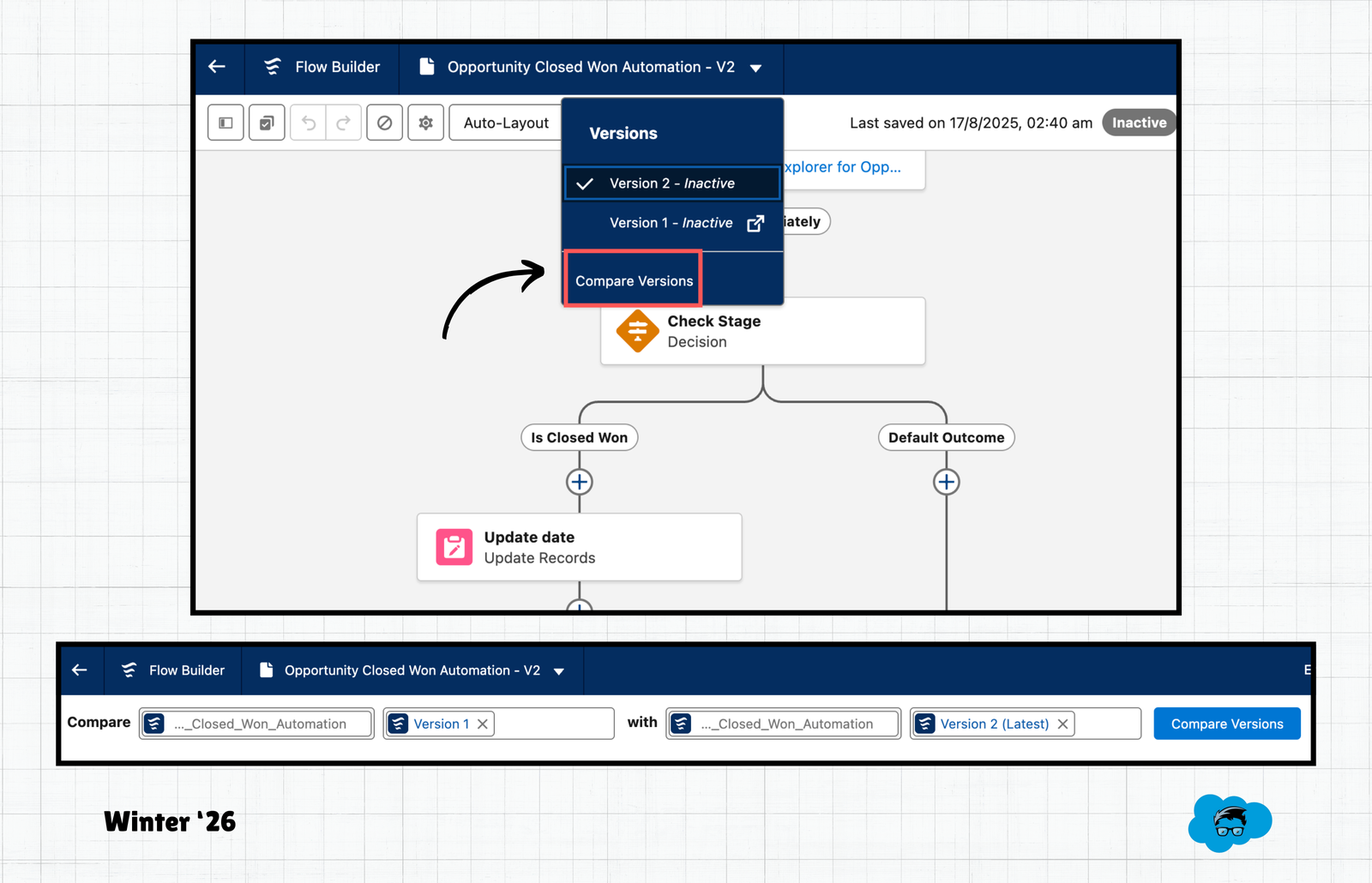Click the flow icon in the first Compare field
Viewport: 1372px width, 883px height.
pos(154,724)
